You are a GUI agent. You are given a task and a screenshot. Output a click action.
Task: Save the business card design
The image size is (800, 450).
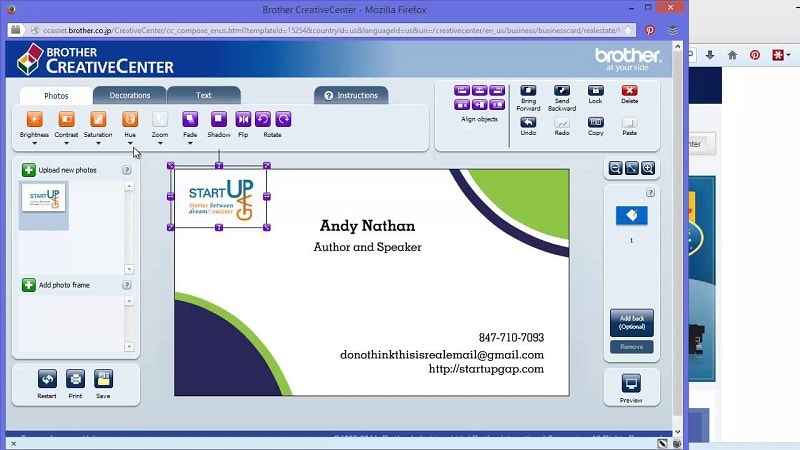(103, 380)
